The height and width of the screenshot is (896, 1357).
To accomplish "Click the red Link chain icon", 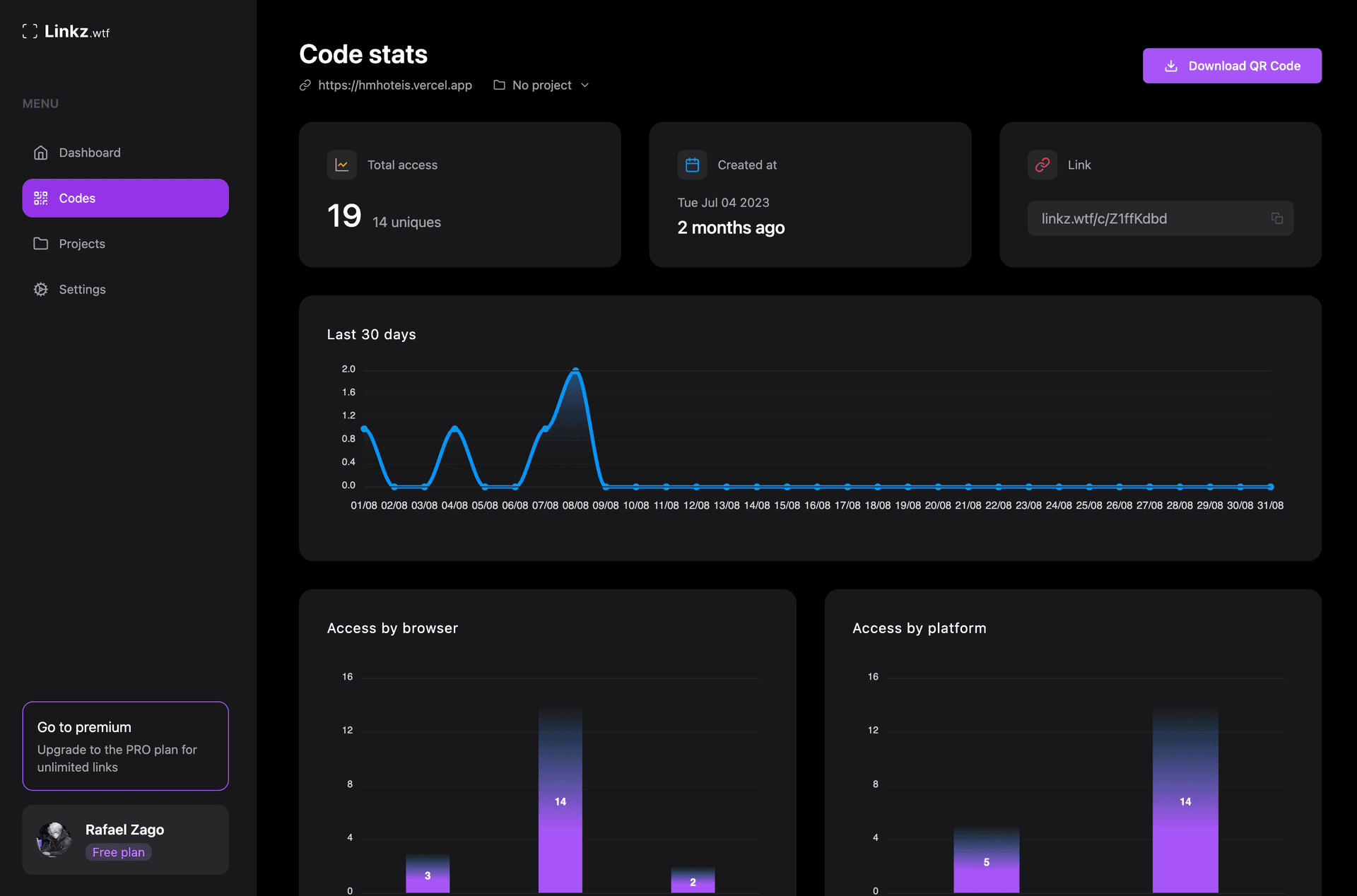I will pyautogui.click(x=1042, y=165).
